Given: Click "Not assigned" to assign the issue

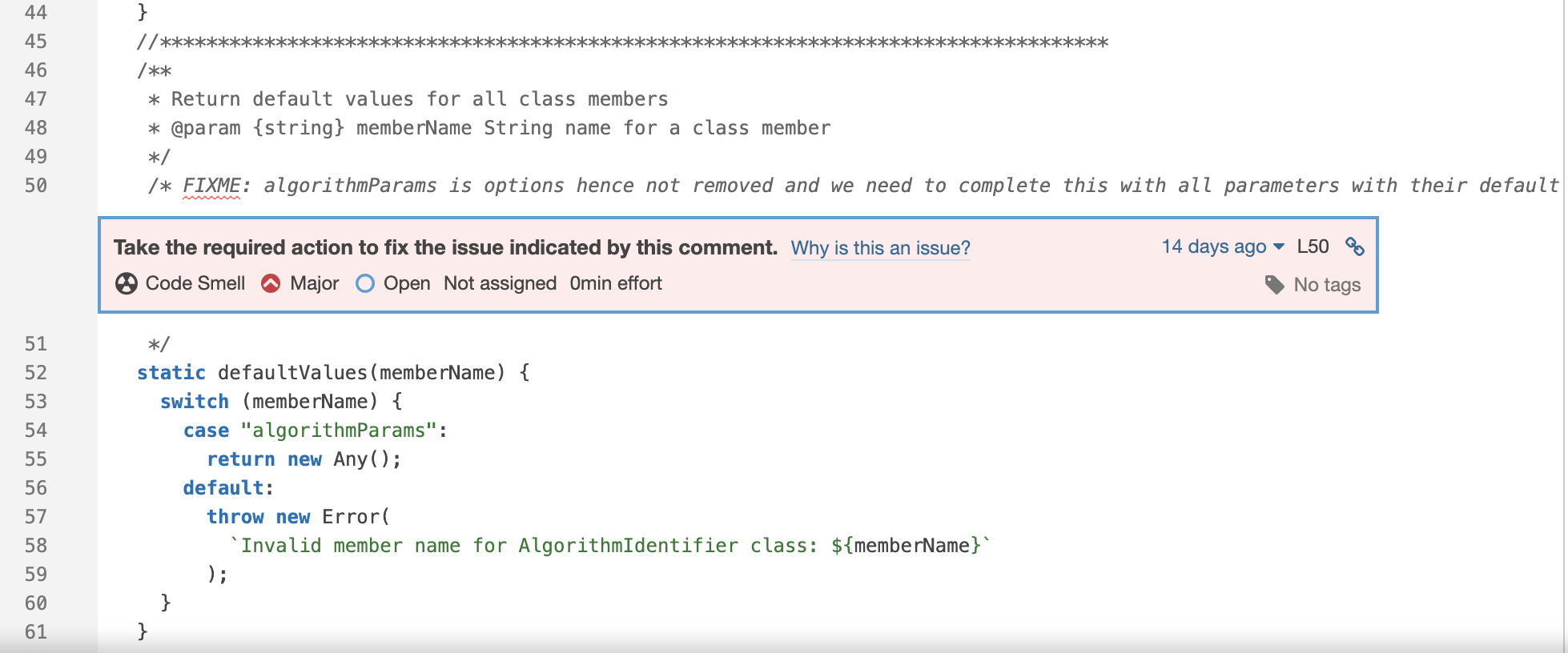Looking at the screenshot, I should pyautogui.click(x=500, y=282).
